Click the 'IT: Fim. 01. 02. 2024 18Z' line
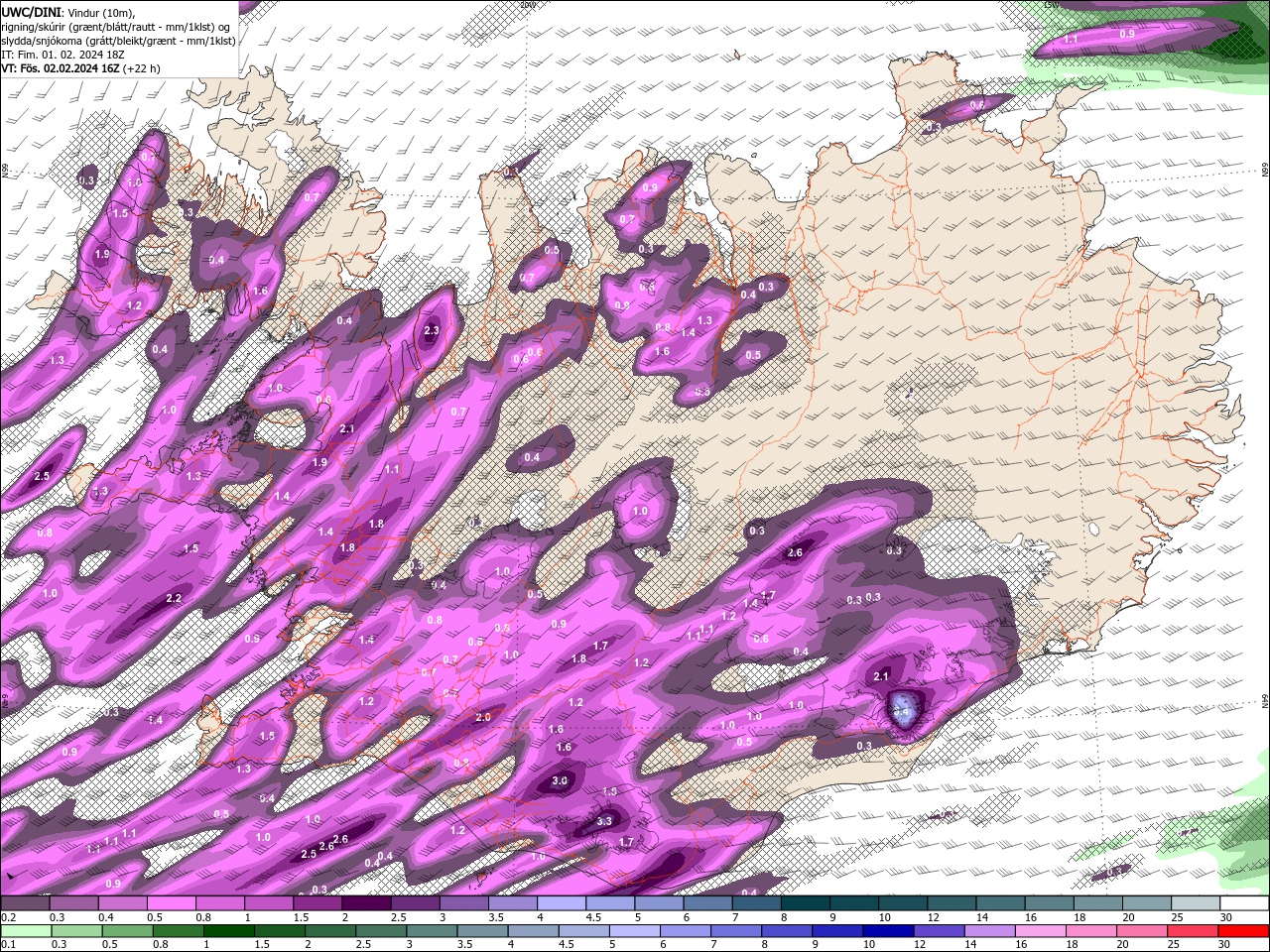 [x=63, y=55]
